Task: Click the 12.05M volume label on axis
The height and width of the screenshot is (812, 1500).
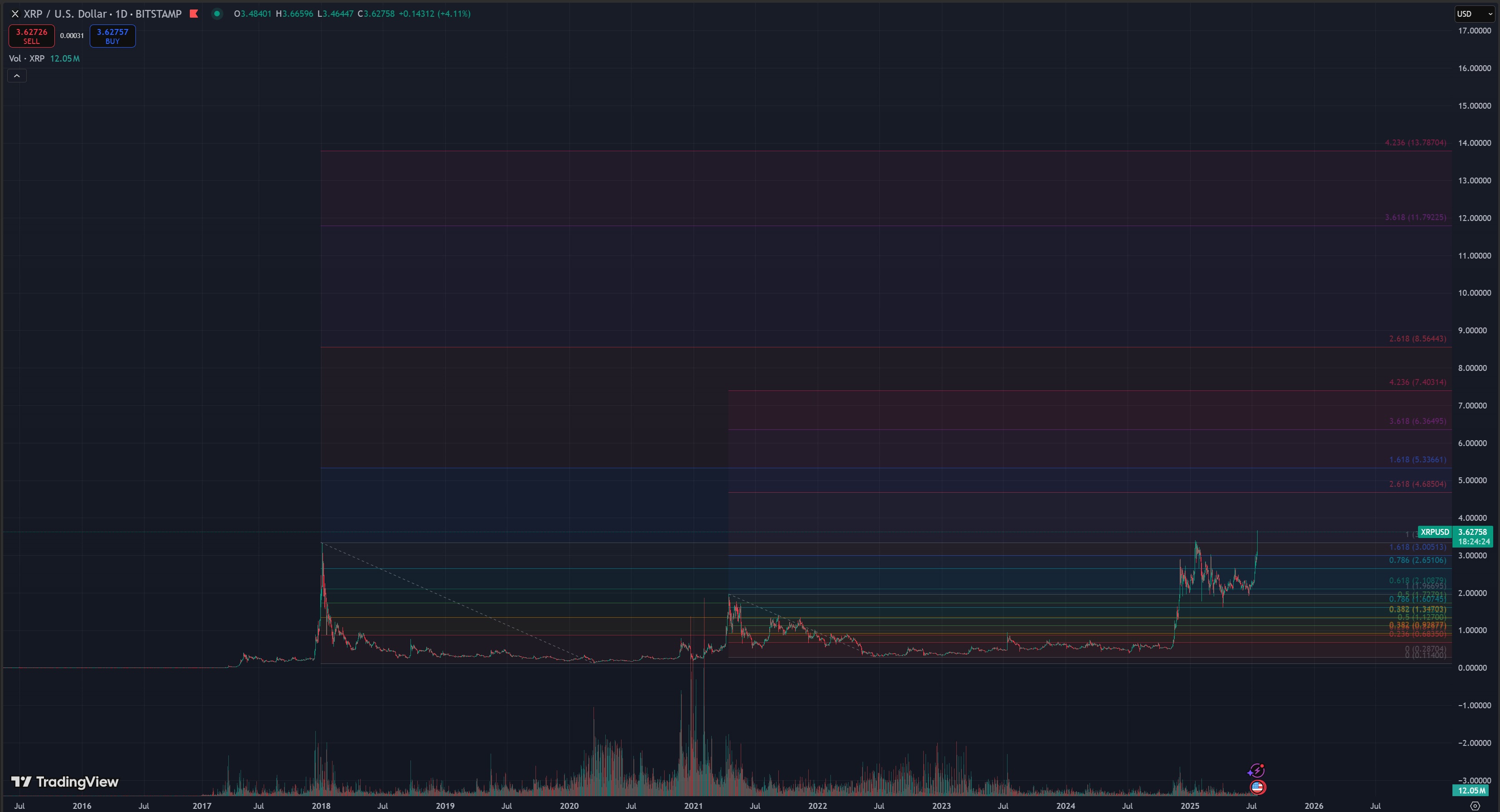Action: (1471, 790)
